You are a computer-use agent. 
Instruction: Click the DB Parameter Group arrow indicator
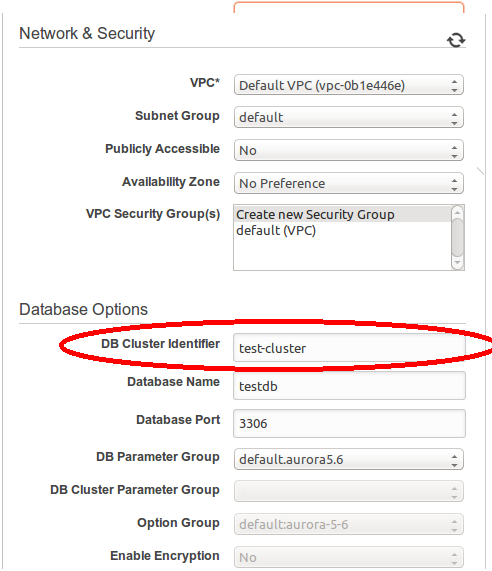click(x=454, y=460)
